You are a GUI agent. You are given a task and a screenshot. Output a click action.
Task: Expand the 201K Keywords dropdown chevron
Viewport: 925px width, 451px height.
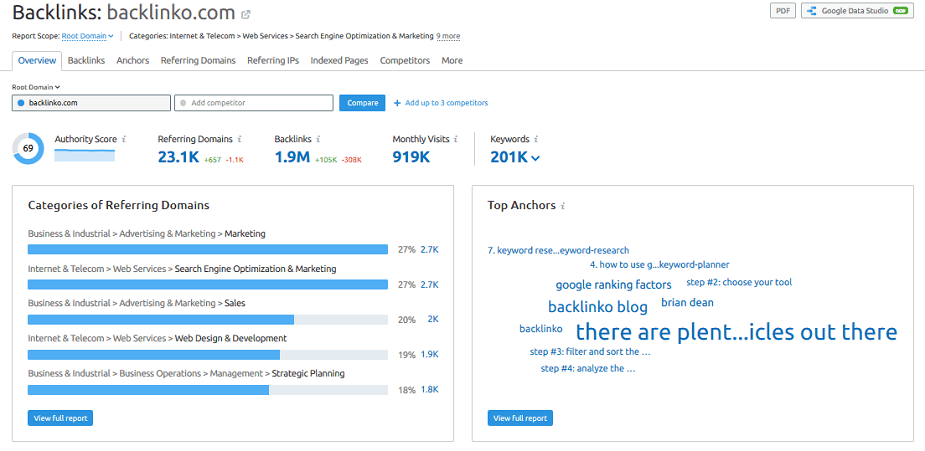coord(535,158)
